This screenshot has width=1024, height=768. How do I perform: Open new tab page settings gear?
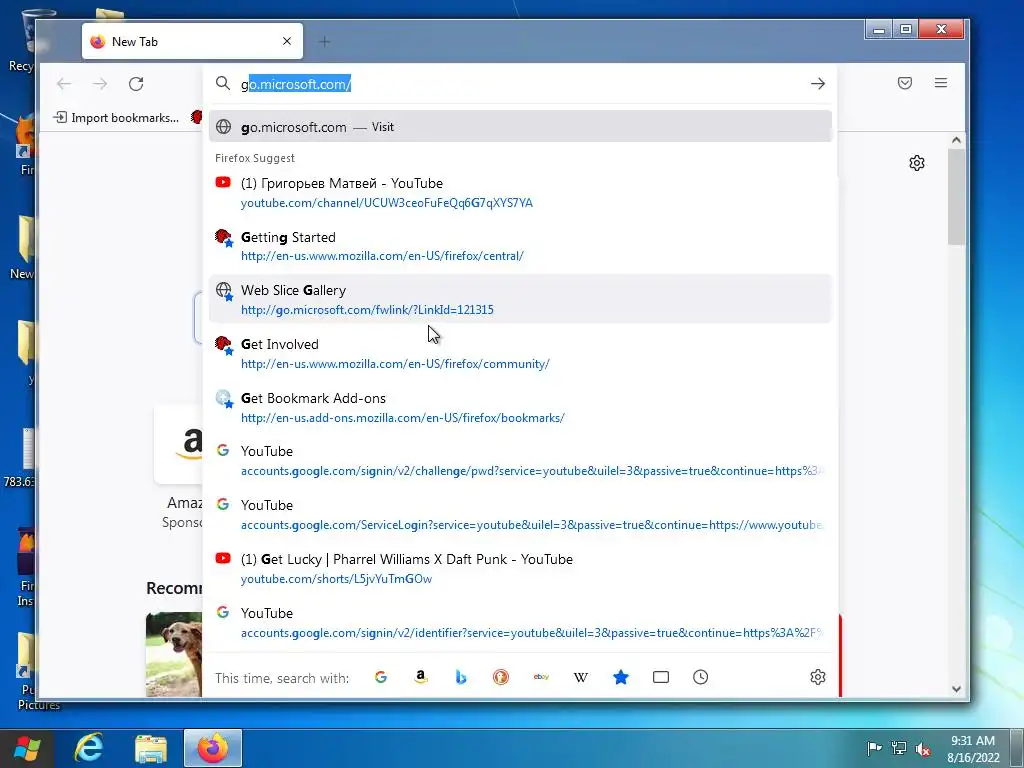tap(917, 163)
